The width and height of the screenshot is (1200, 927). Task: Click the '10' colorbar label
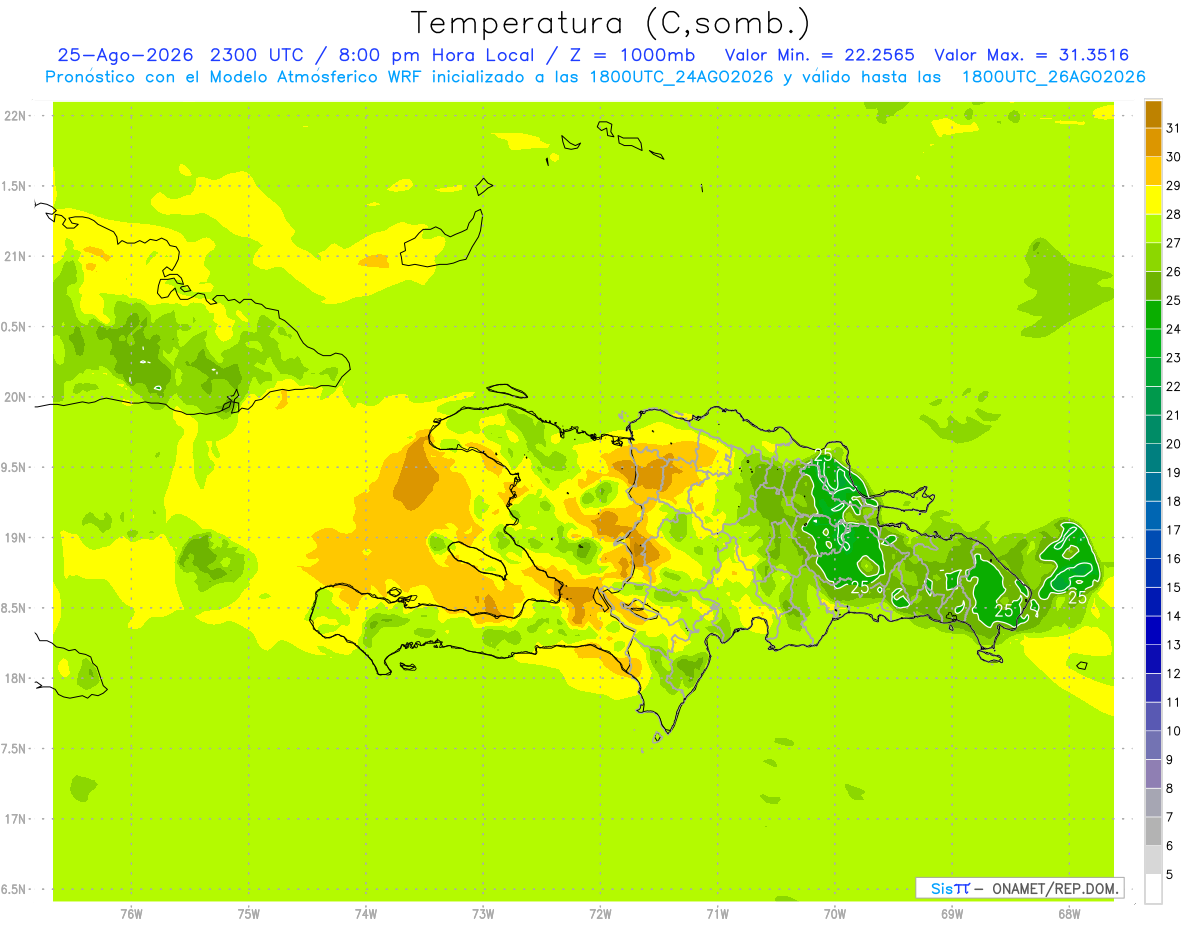click(x=1174, y=731)
